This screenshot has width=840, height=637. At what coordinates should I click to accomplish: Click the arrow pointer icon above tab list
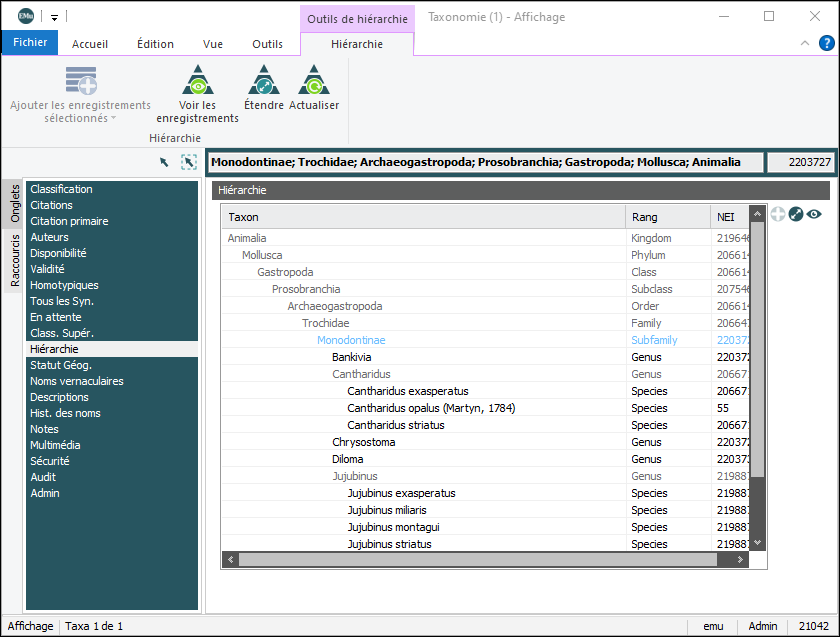164,162
